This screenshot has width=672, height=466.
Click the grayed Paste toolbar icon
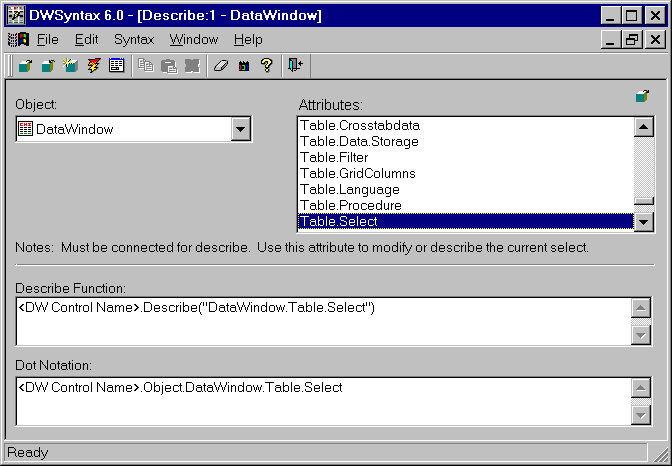(169, 66)
